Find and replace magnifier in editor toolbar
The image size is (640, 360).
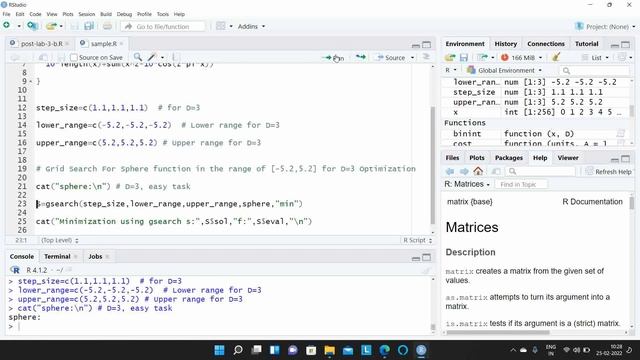click(x=138, y=57)
